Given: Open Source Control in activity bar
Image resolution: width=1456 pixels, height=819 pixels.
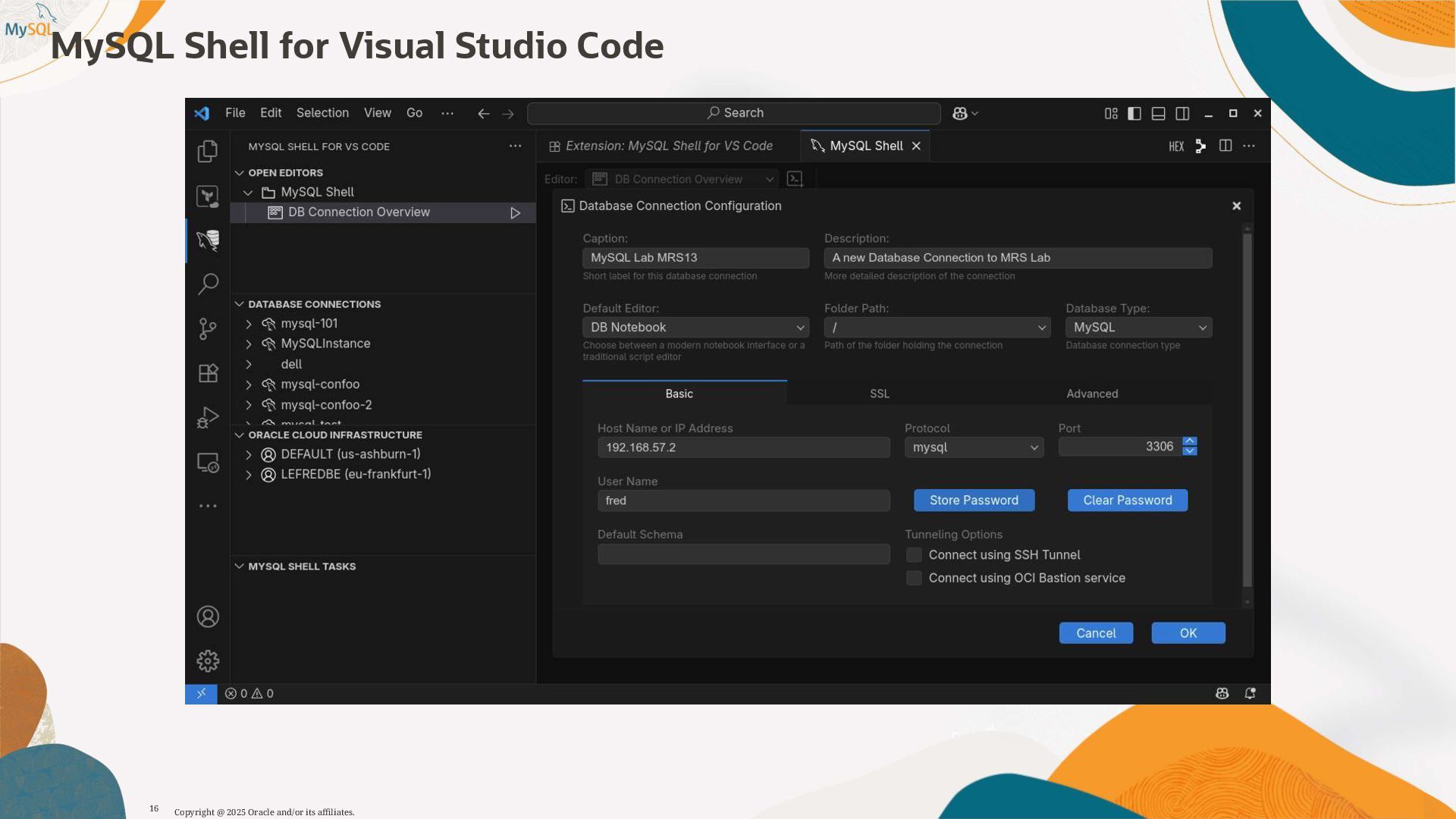Looking at the screenshot, I should (208, 328).
